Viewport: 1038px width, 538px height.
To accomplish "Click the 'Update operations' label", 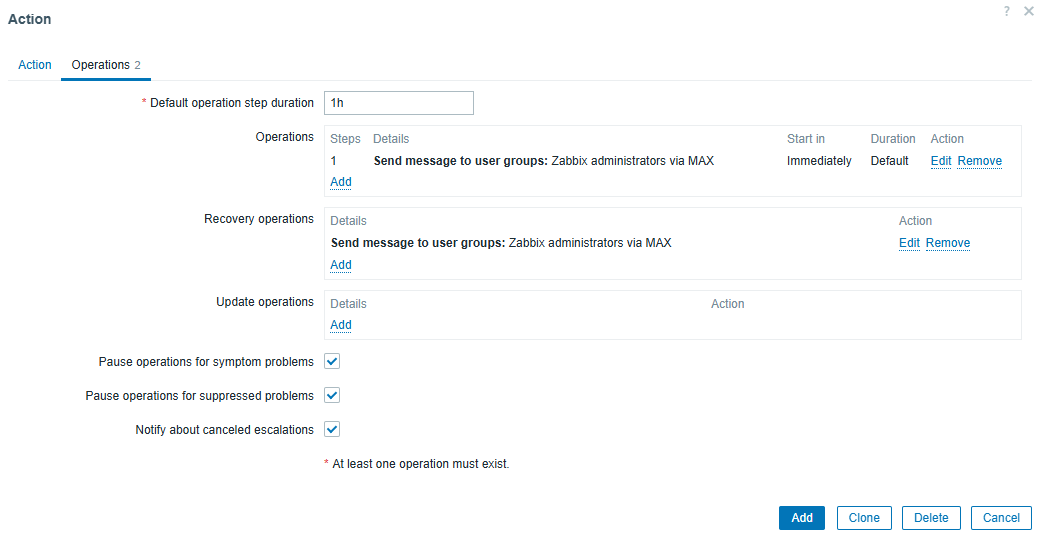I will coord(265,302).
